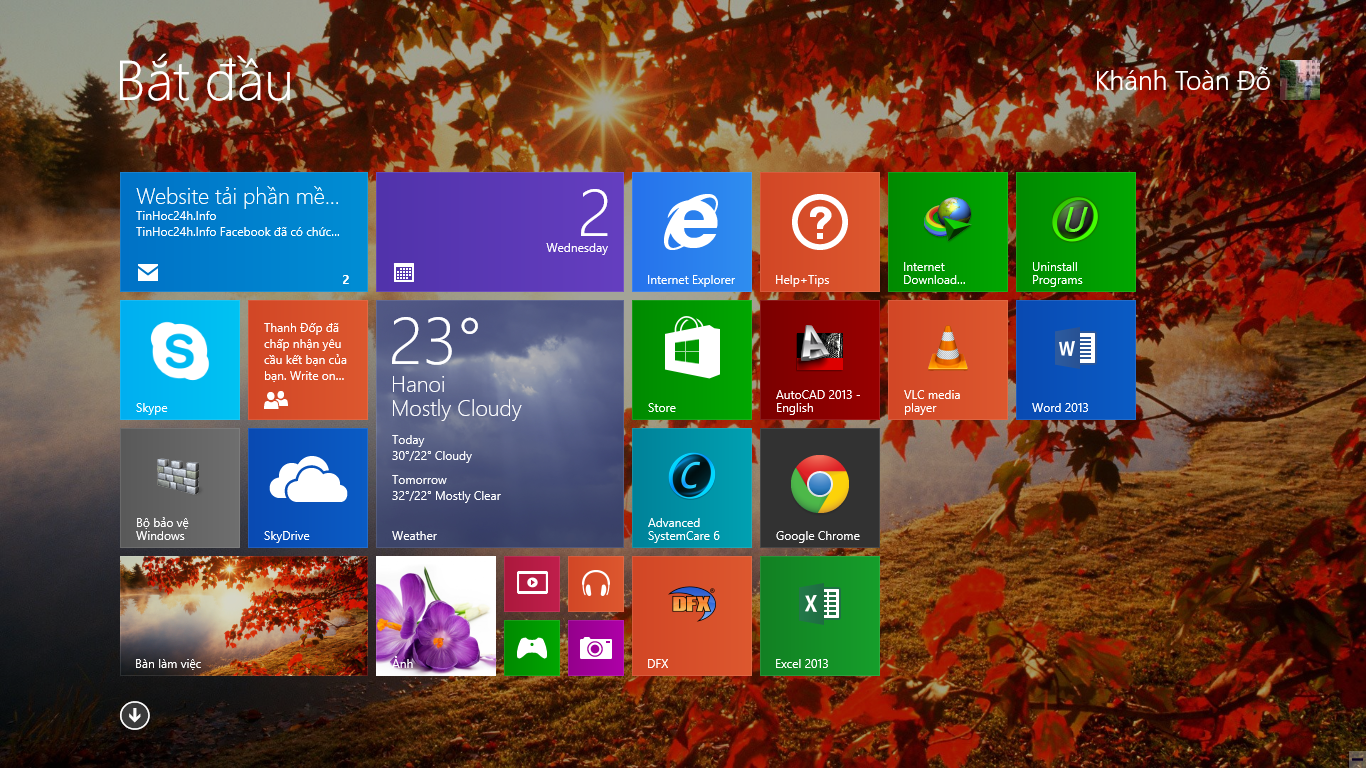Start Advanced SystemCare 6
This screenshot has width=1366, height=768.
[x=691, y=487]
